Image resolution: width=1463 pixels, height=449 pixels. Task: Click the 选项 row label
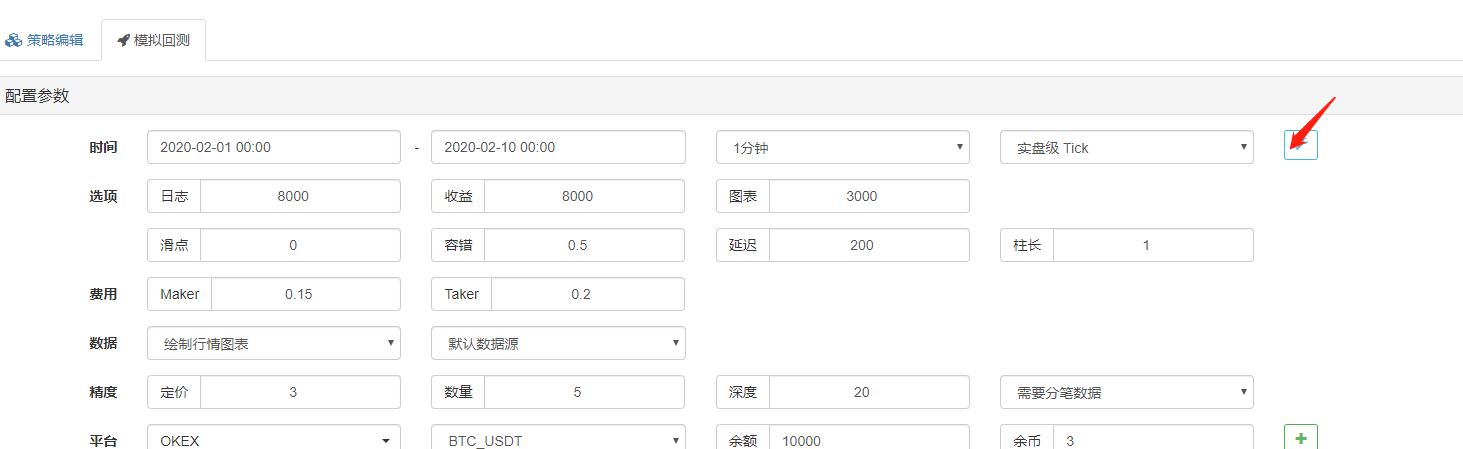click(103, 196)
